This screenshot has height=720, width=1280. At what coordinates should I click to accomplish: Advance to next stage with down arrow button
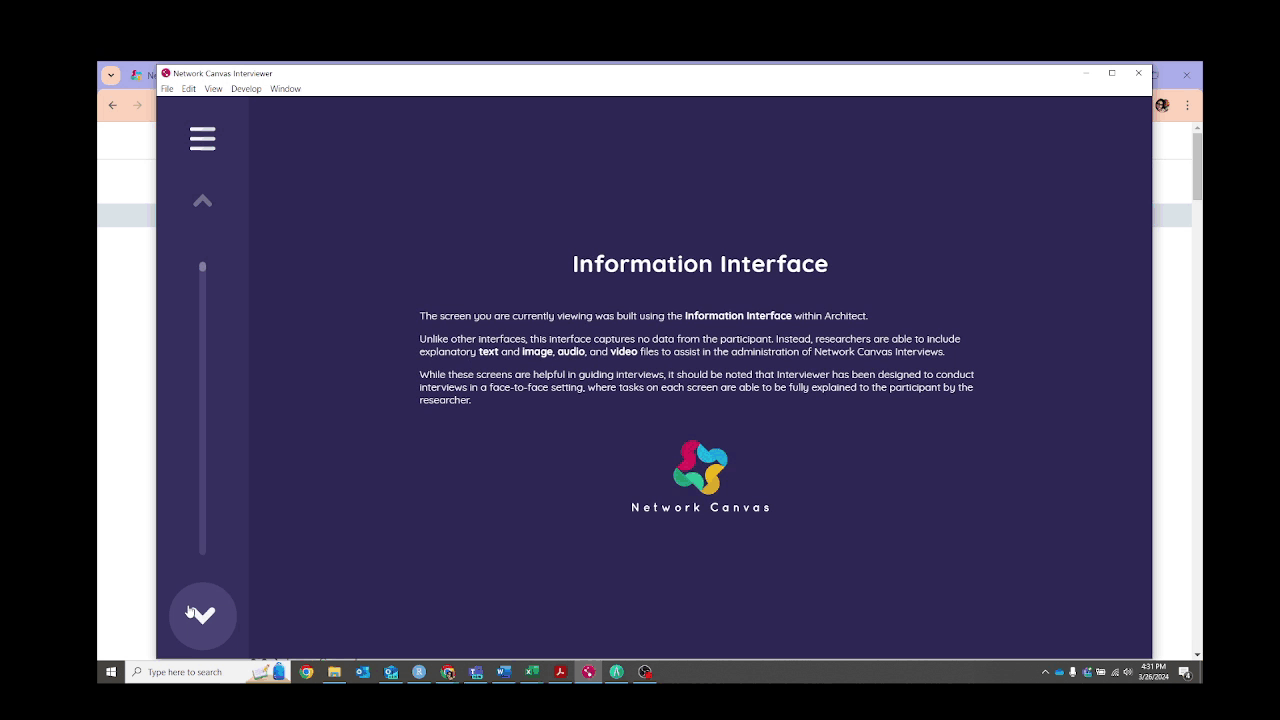point(203,615)
